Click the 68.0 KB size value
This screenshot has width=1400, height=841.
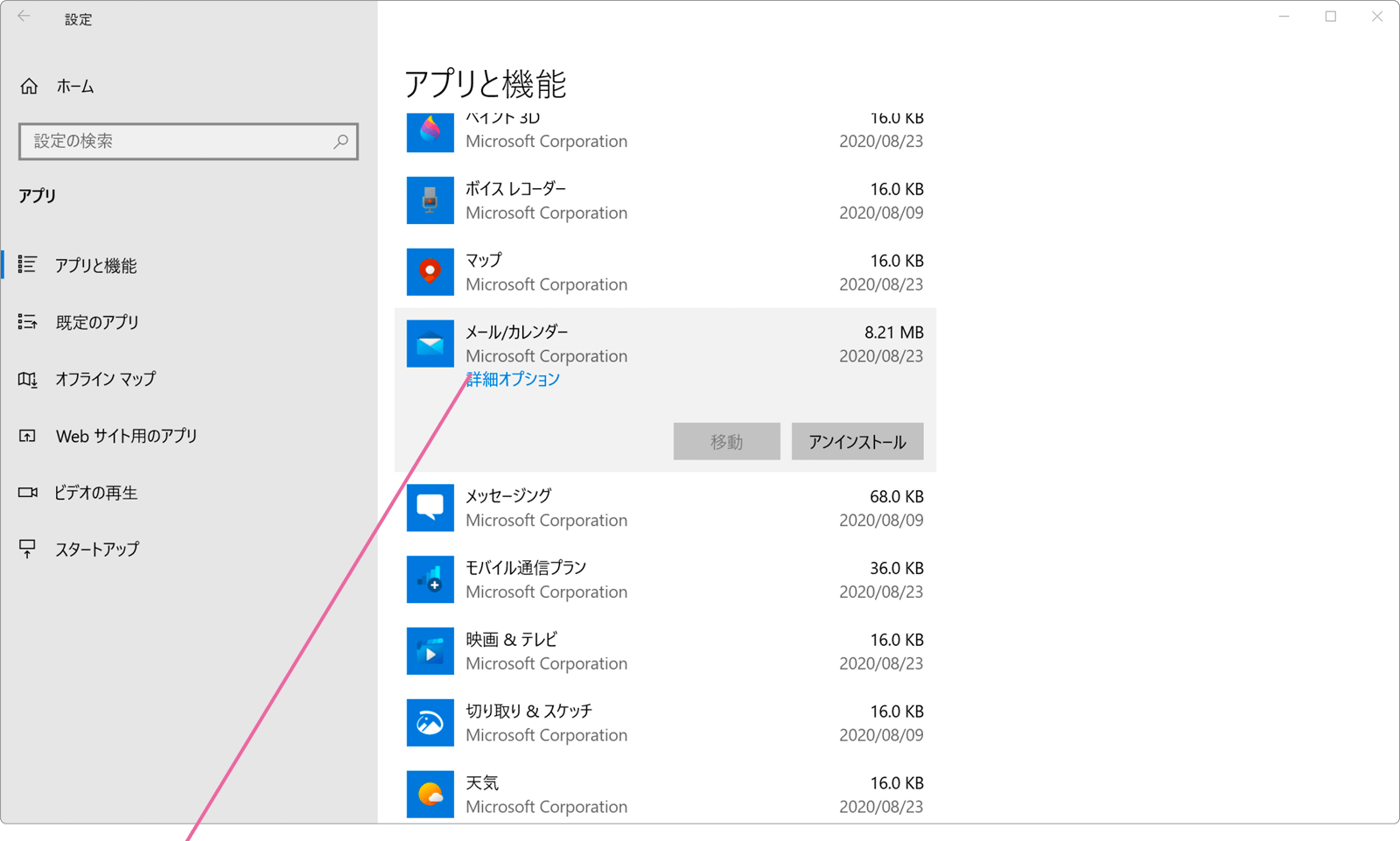click(897, 496)
